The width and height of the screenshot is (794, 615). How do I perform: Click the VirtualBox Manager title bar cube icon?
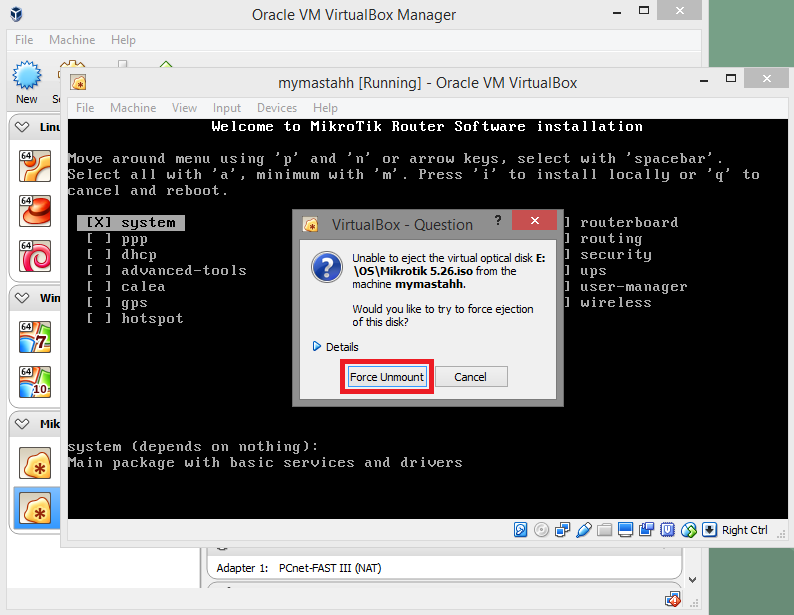click(16, 14)
